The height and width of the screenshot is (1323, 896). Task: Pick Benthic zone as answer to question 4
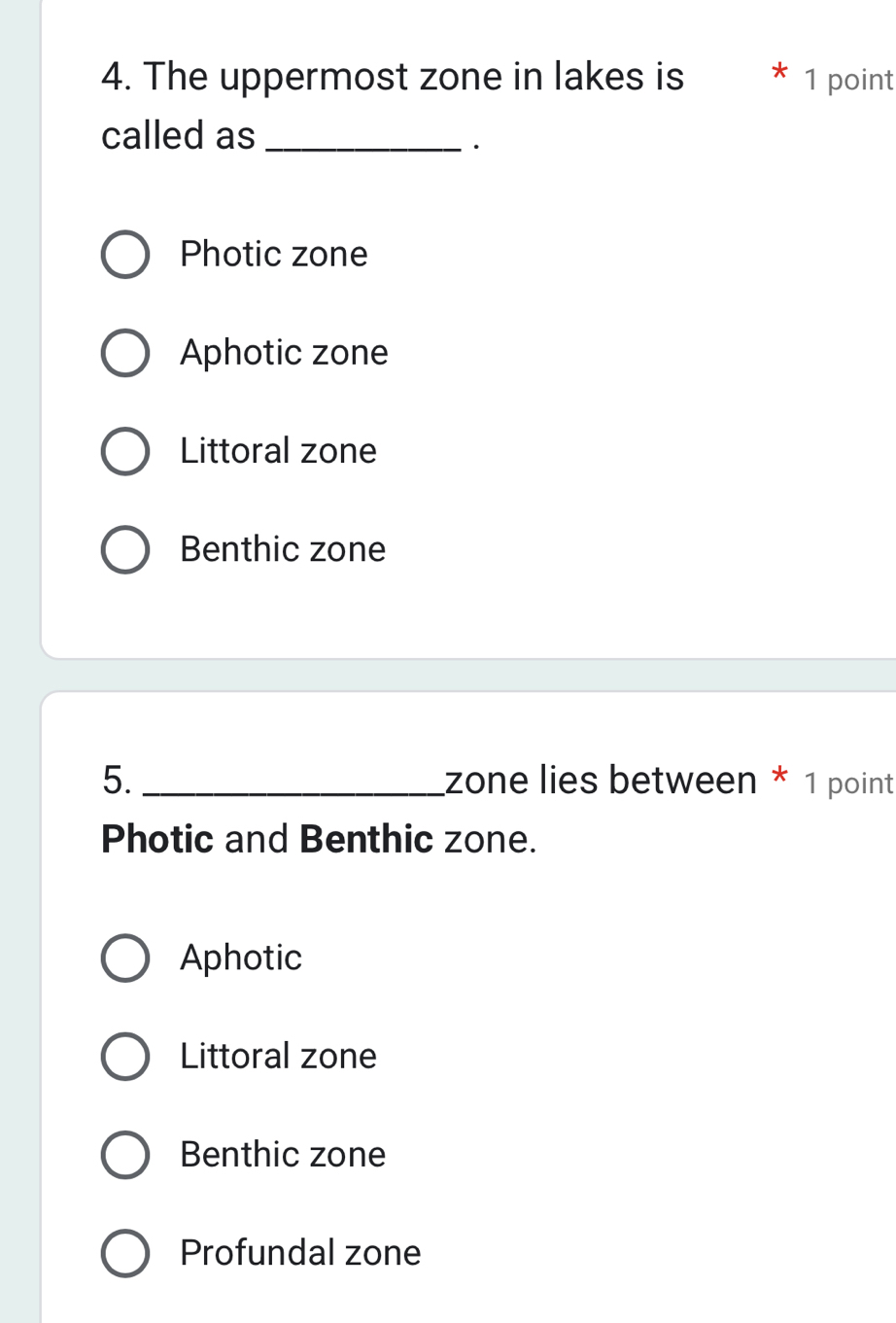click(124, 549)
